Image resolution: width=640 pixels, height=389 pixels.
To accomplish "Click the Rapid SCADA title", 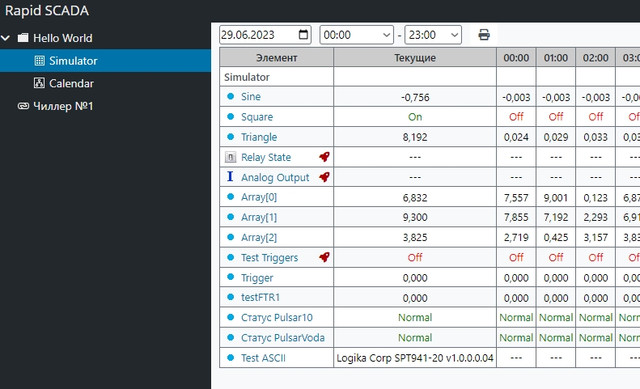I will 47,11.
